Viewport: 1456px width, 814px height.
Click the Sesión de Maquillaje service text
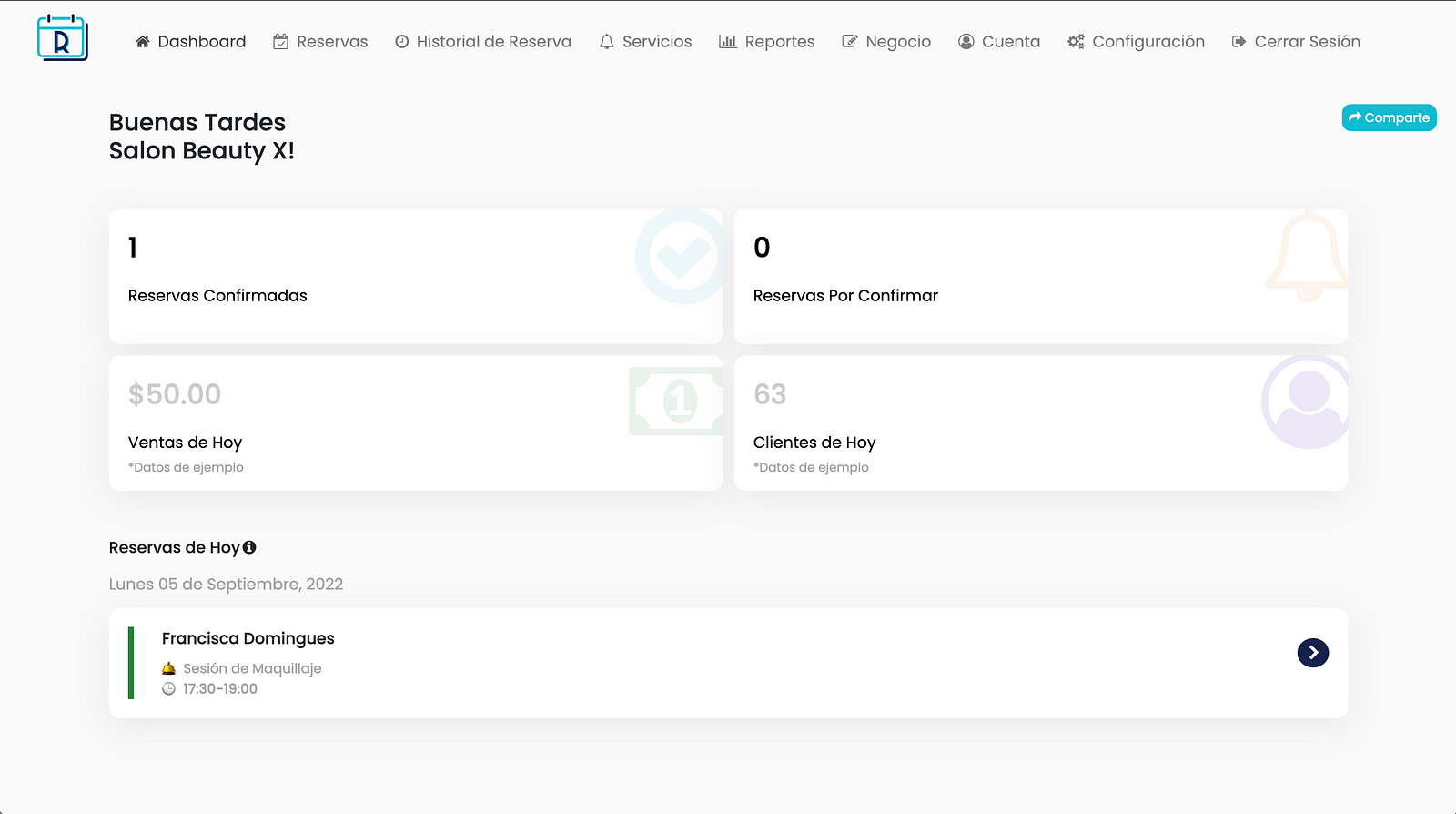tap(252, 668)
